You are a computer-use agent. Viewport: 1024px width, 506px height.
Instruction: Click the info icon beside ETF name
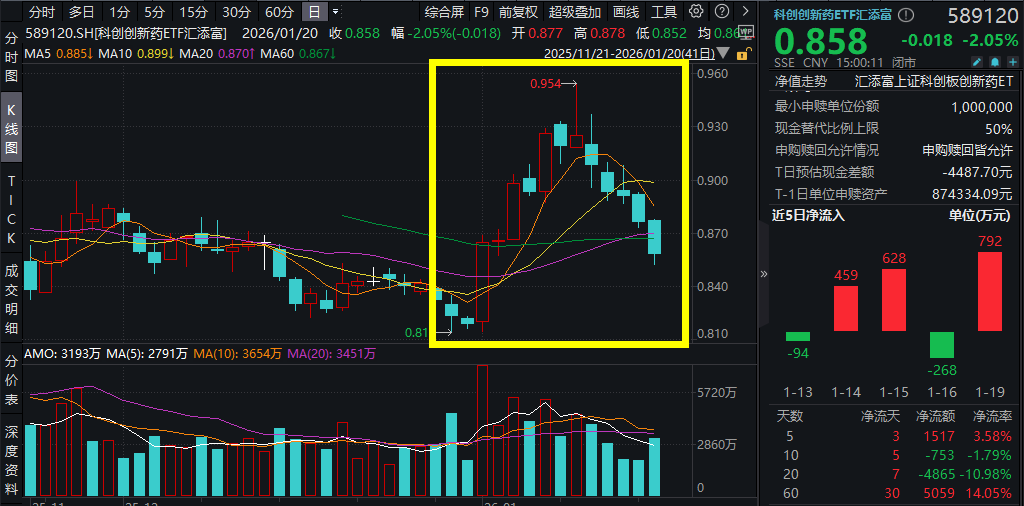click(905, 14)
